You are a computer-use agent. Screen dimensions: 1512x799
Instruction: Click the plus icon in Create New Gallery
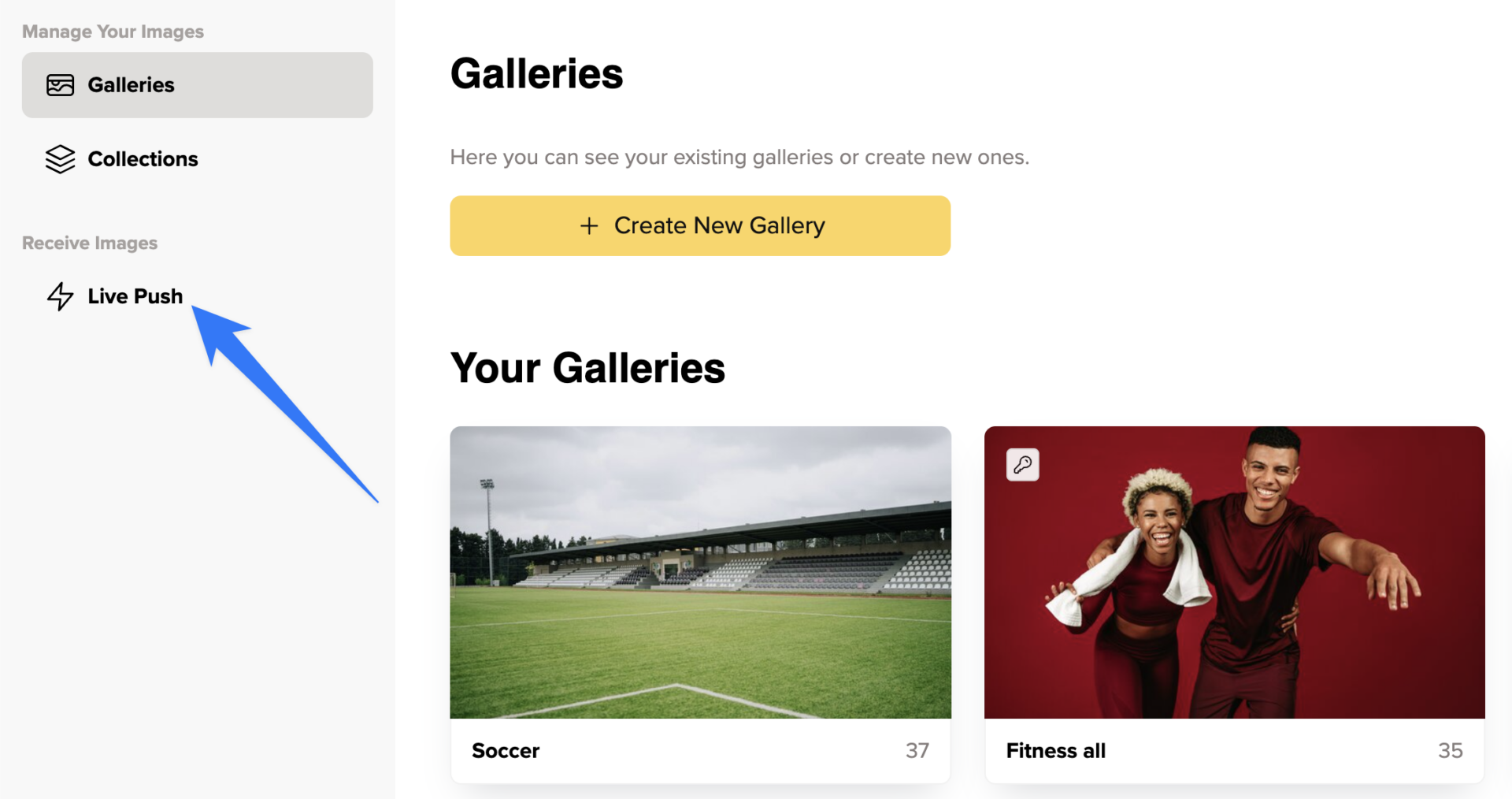pos(589,226)
